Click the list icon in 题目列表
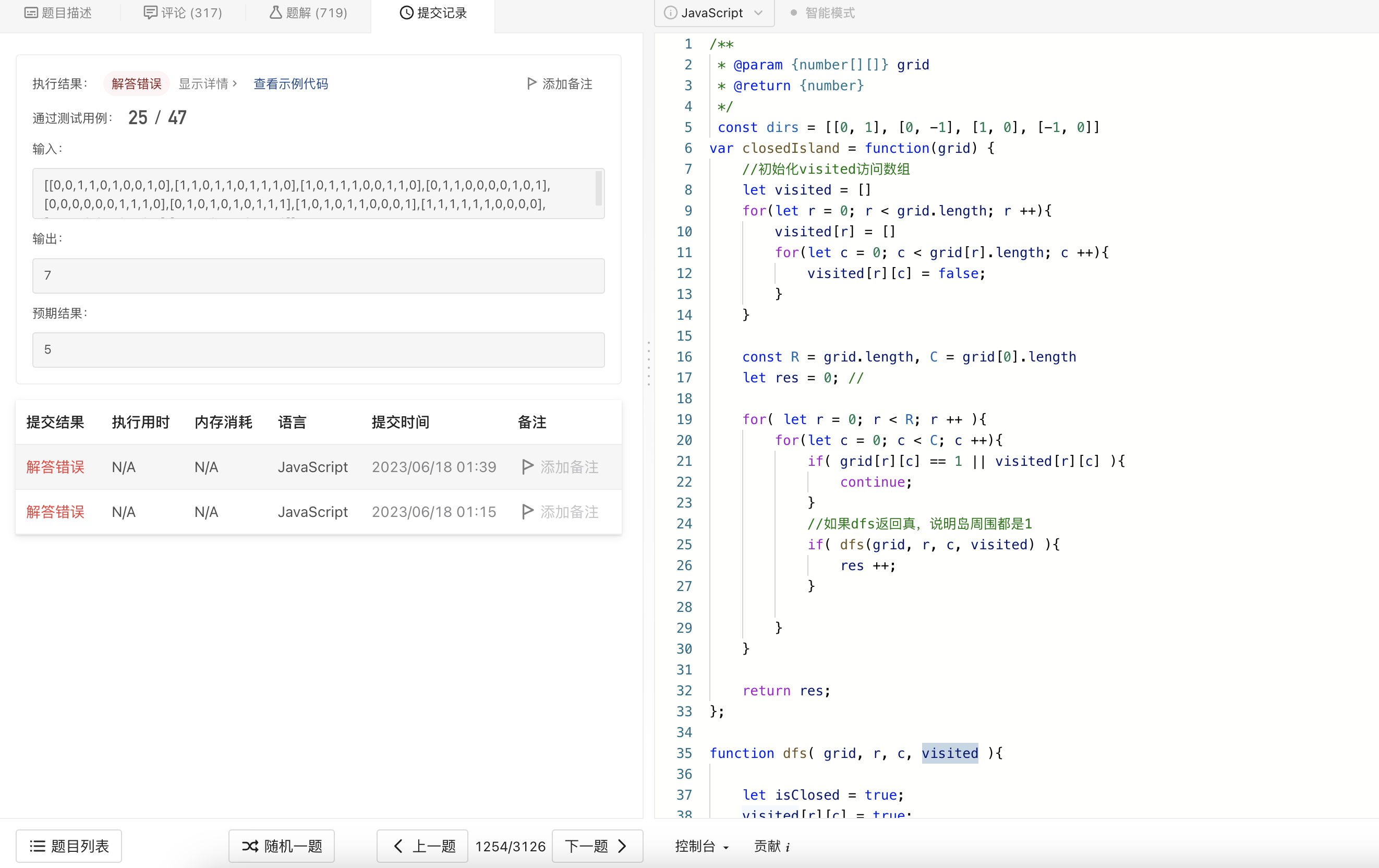The width and height of the screenshot is (1379, 868). click(x=38, y=846)
